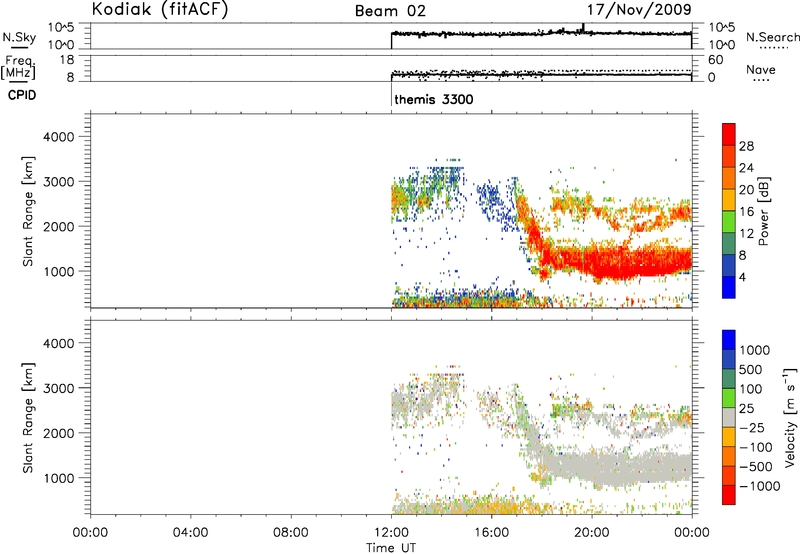The width and height of the screenshot is (800, 554).
Task: Click the '1000' tick on the Velocity colorbar
Action: pyautogui.click(x=755, y=350)
